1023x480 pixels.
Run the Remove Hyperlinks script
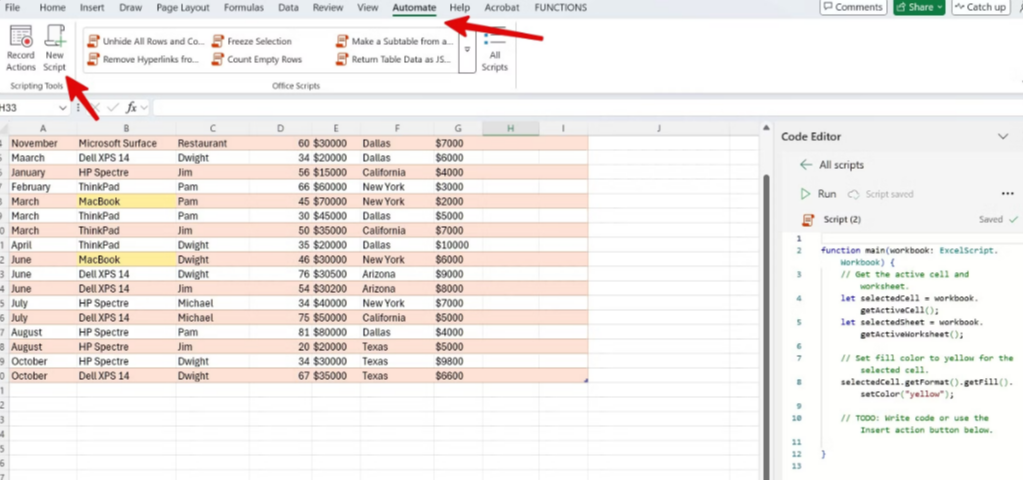[144, 59]
